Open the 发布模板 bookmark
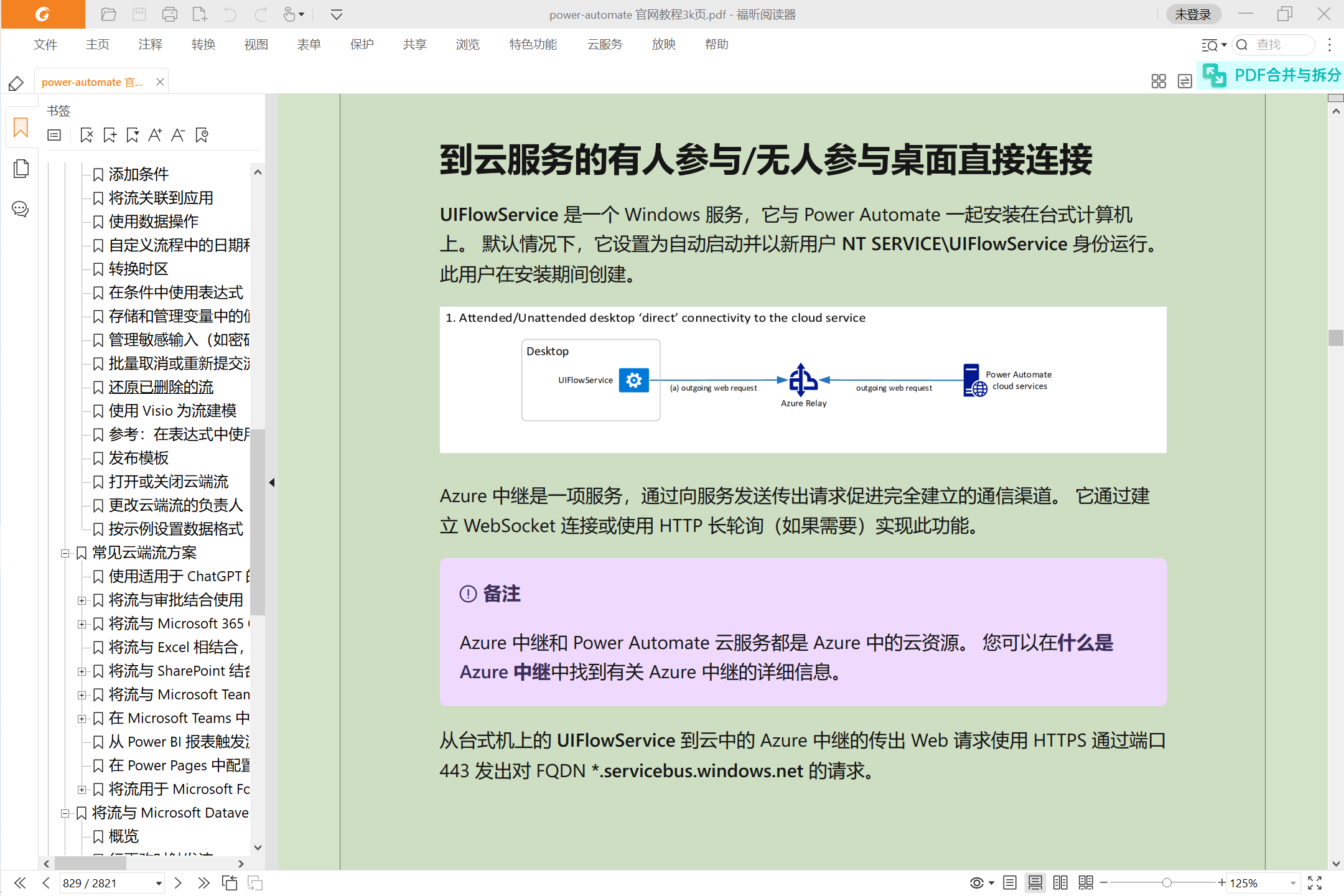 pos(139,458)
